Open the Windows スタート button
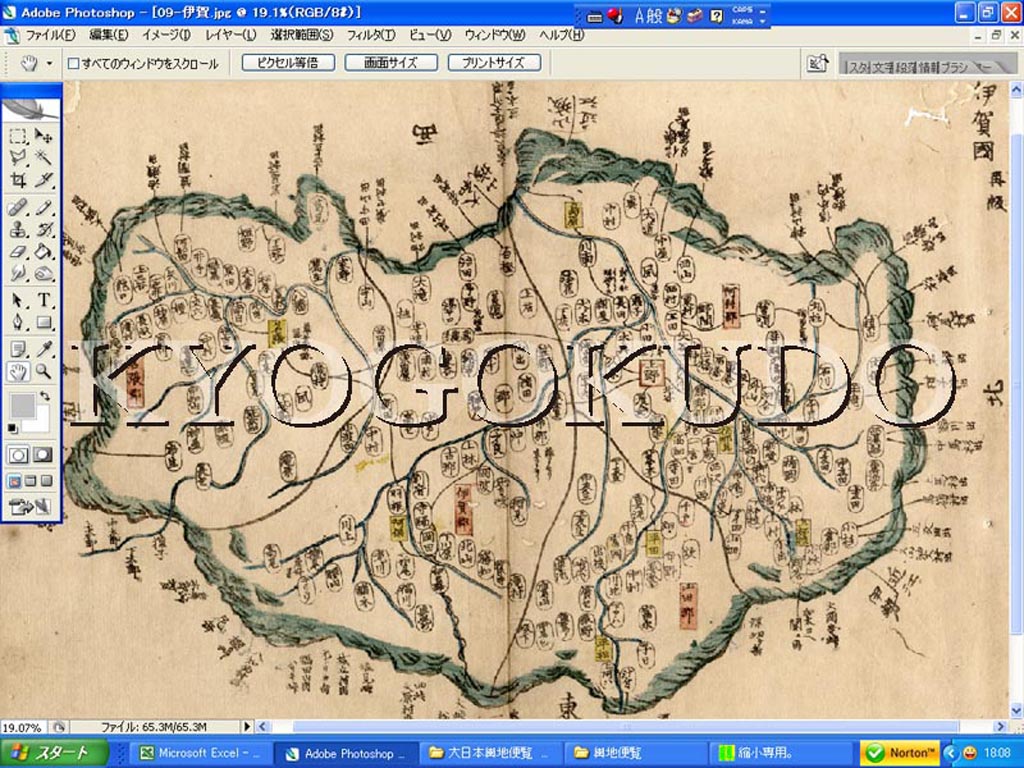The image size is (1024, 768). tap(54, 753)
